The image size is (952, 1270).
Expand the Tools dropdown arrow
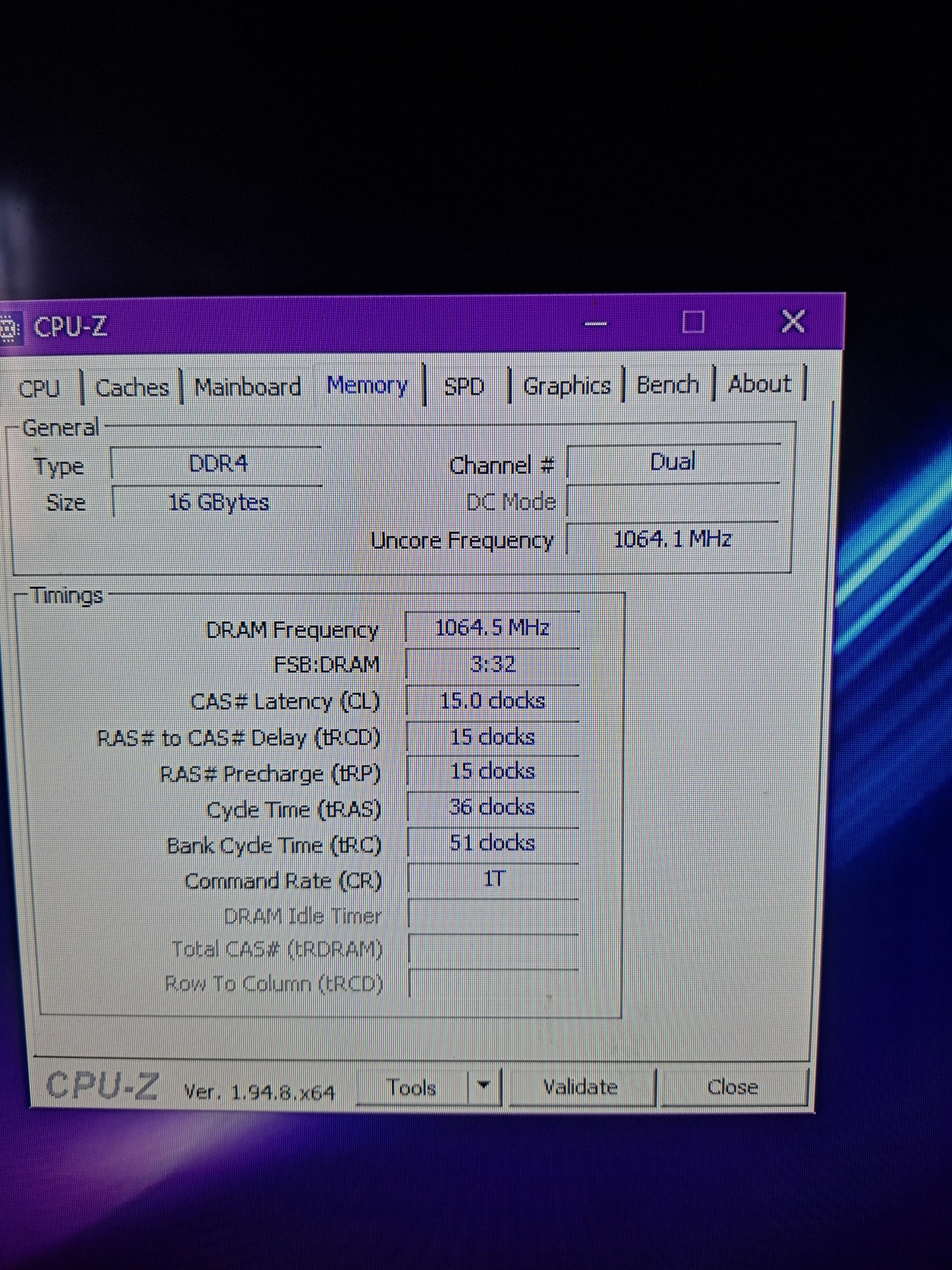pos(484,1087)
